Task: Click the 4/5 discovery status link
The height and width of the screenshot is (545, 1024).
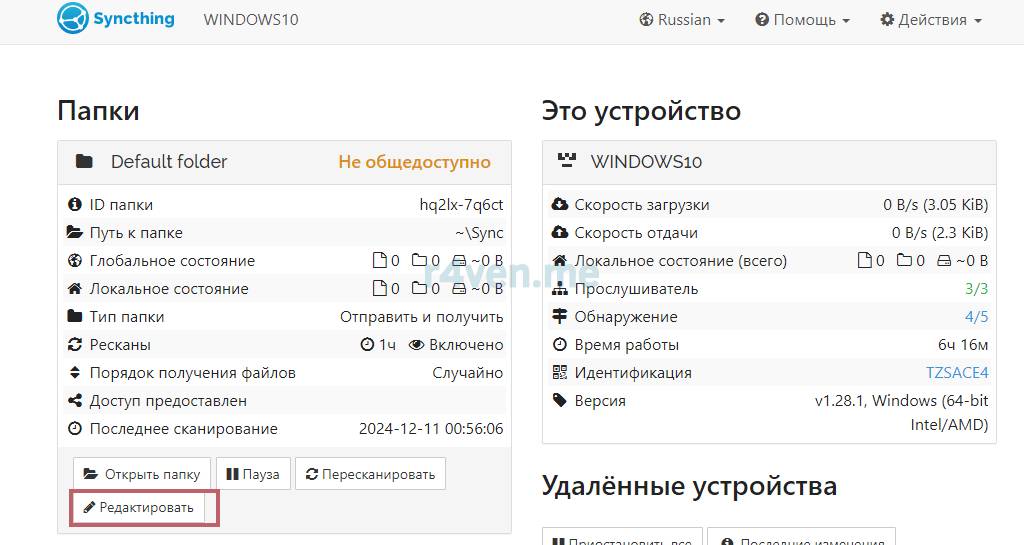Action: pos(976,317)
